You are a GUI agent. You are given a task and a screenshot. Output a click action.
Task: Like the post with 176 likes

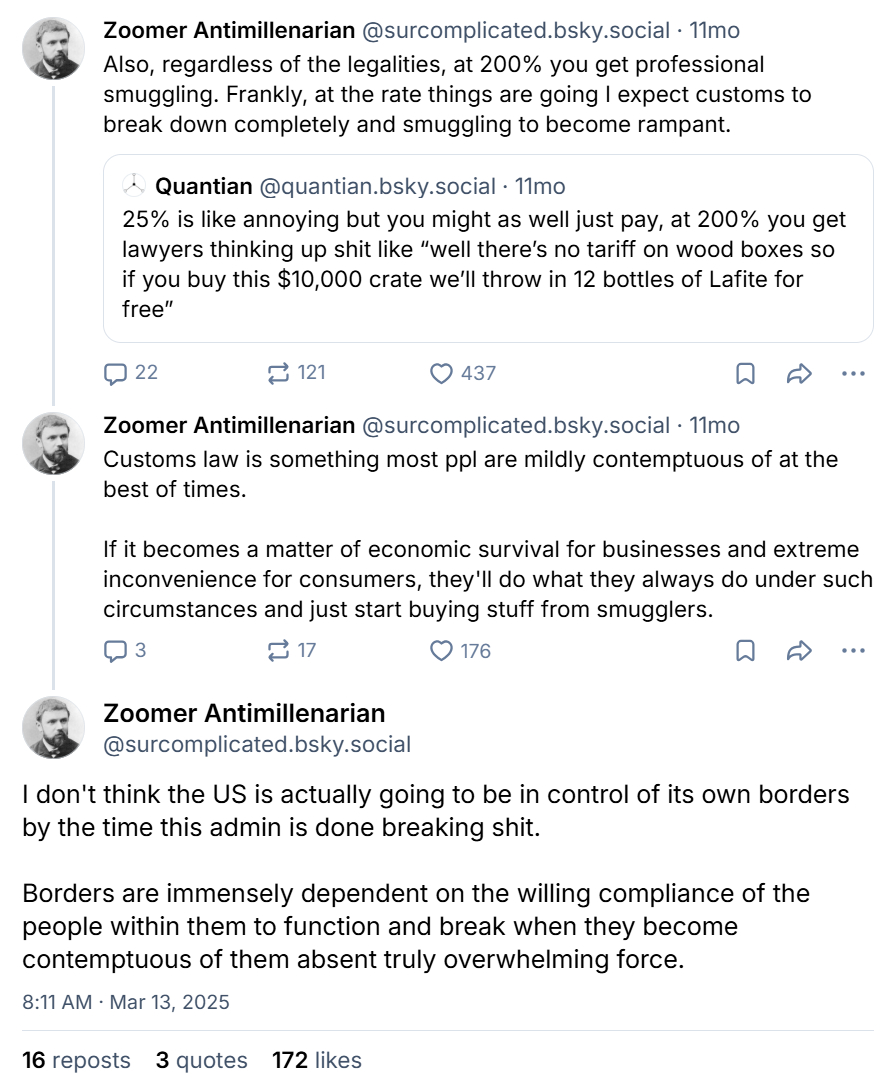(441, 651)
